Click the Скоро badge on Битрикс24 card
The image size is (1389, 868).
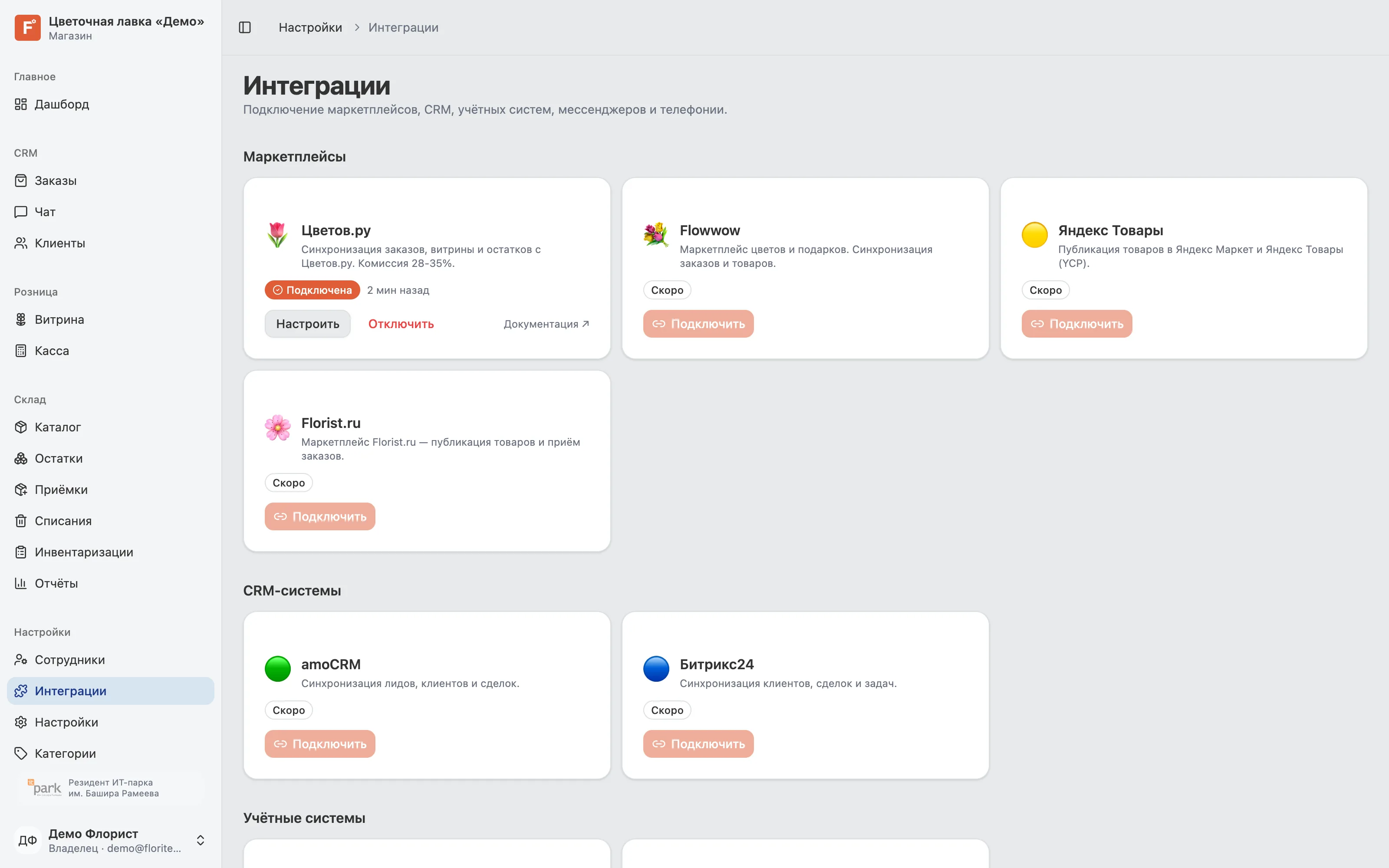(667, 710)
